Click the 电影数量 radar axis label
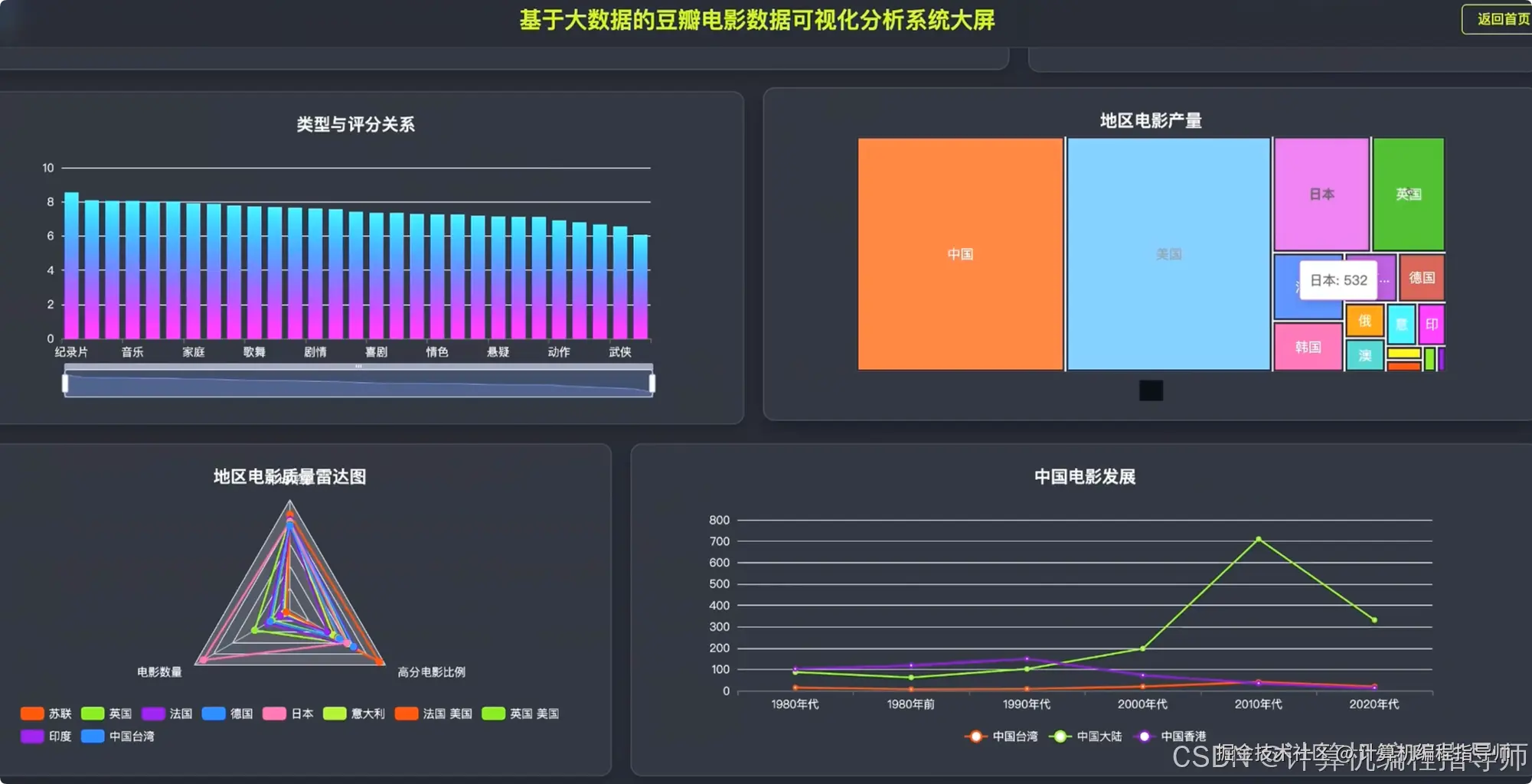The image size is (1532, 784). point(159,672)
